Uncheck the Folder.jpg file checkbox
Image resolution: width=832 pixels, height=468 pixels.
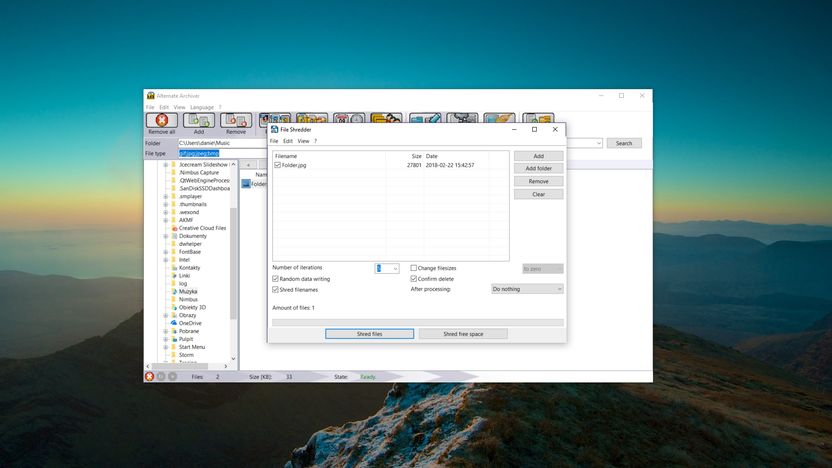point(277,165)
